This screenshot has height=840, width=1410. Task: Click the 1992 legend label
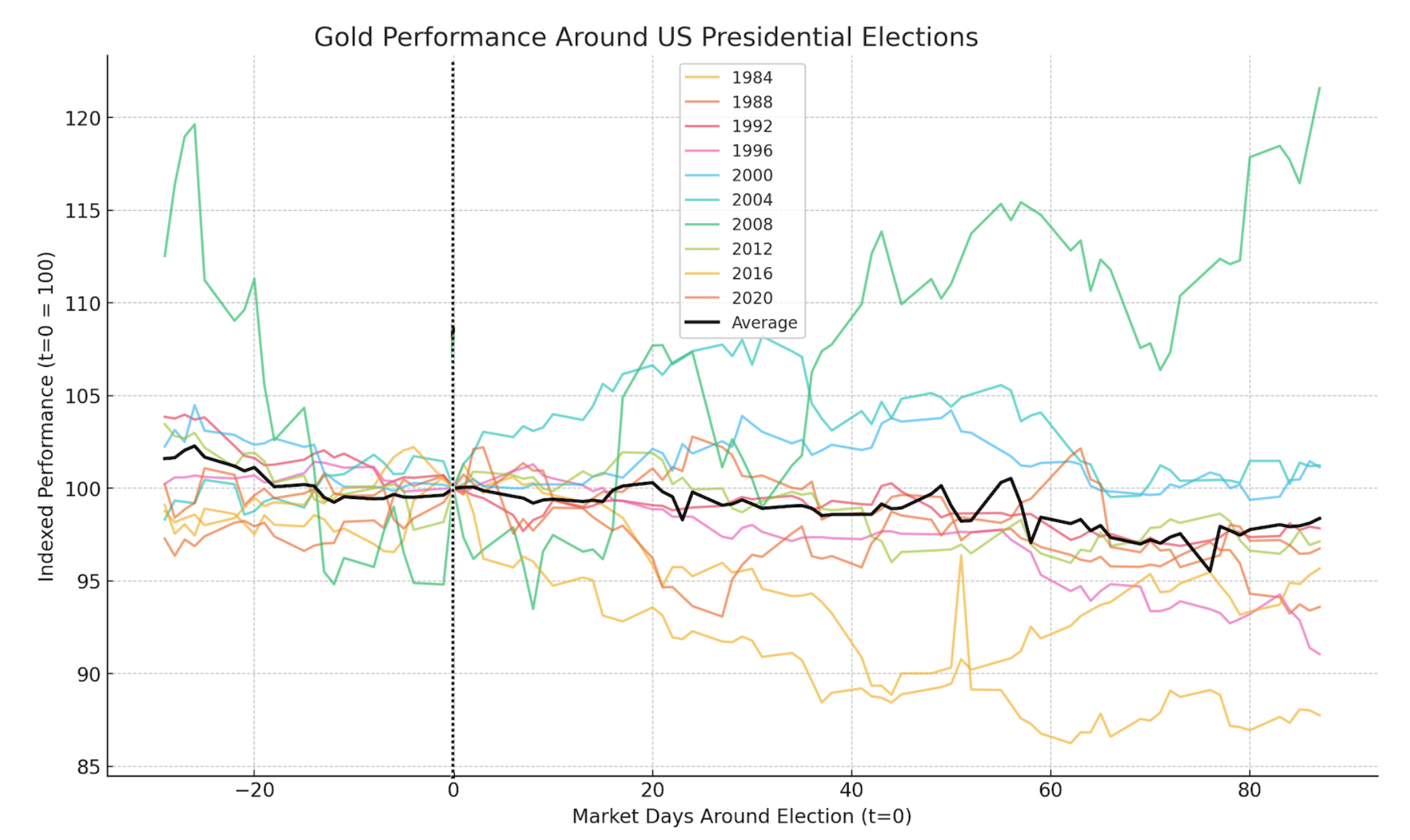751,126
